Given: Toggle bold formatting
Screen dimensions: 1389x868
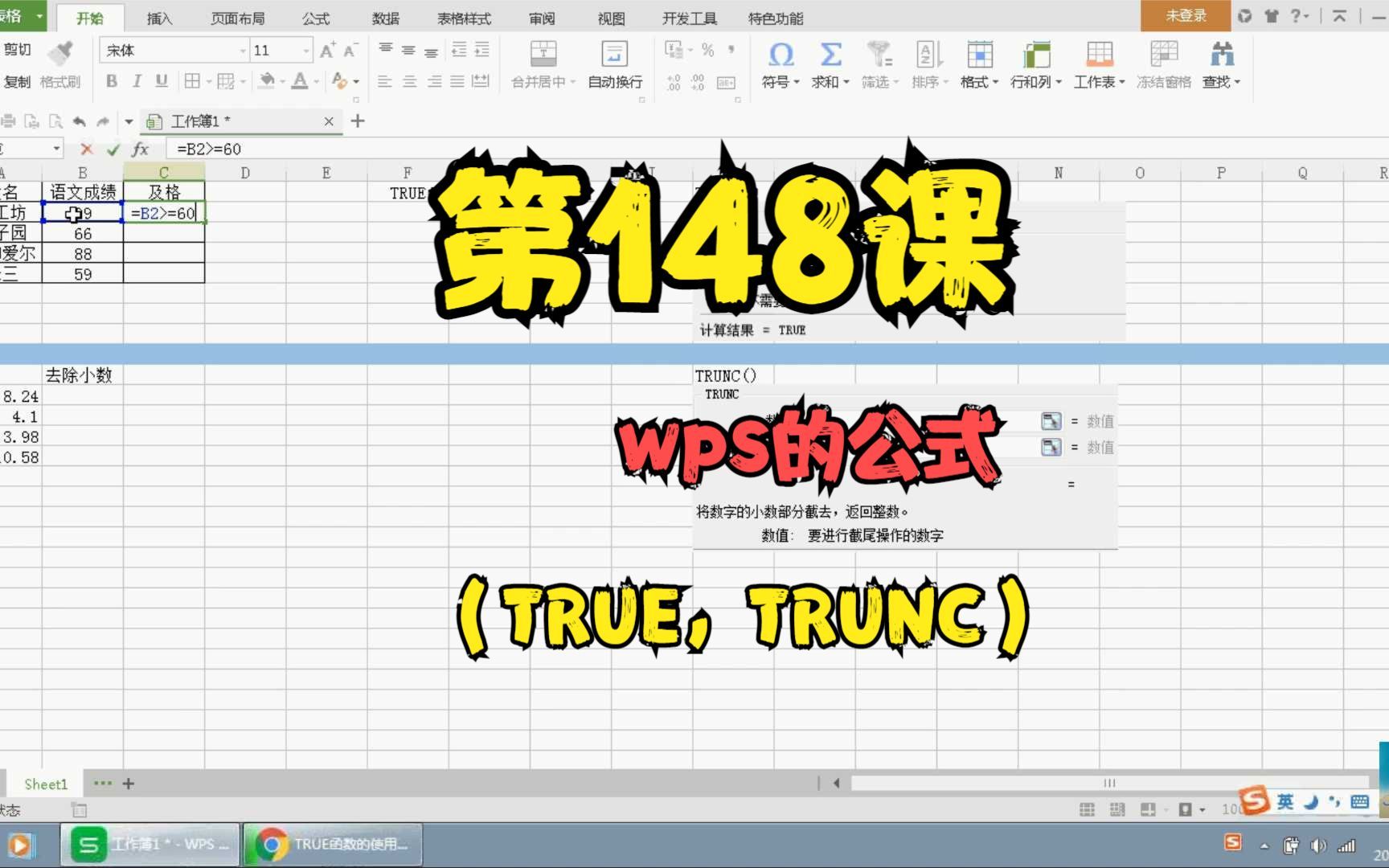Looking at the screenshot, I should point(112,81).
